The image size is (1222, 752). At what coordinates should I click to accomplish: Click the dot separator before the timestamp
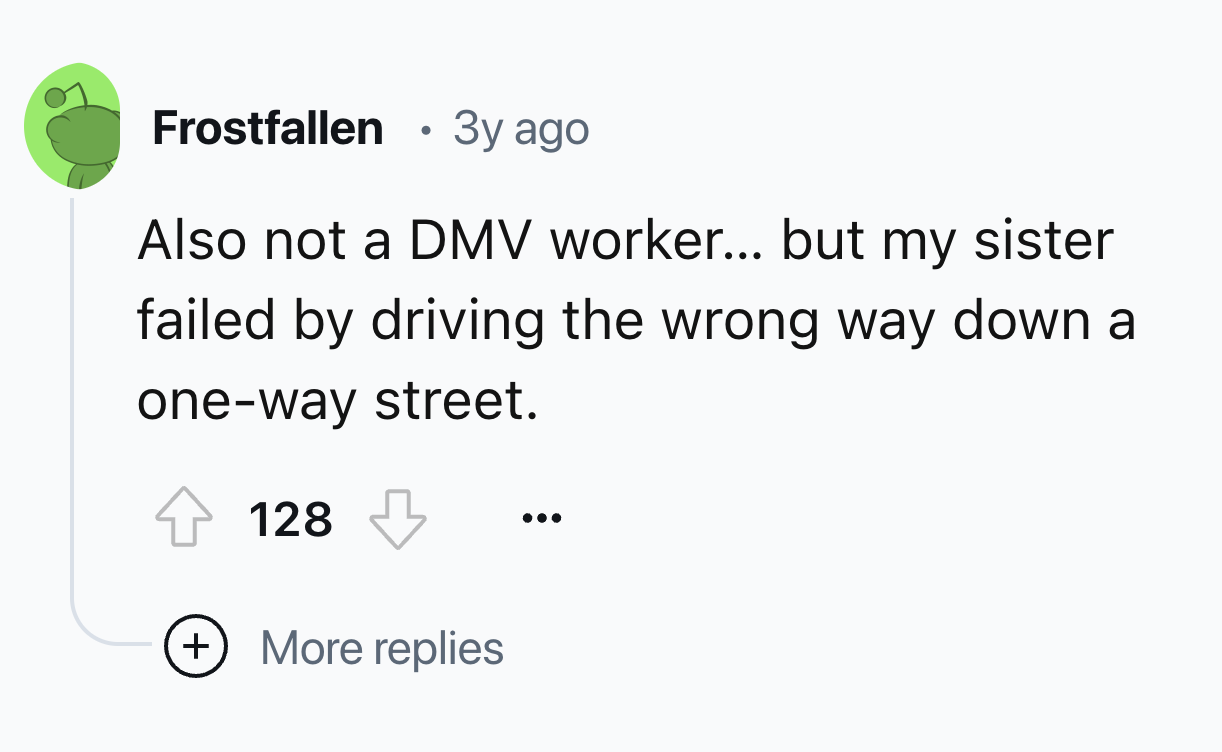point(427,131)
